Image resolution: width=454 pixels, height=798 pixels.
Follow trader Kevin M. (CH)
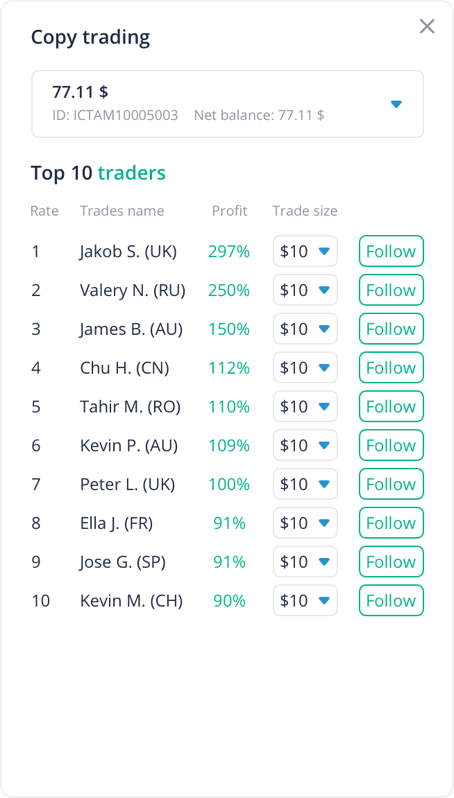pos(391,601)
